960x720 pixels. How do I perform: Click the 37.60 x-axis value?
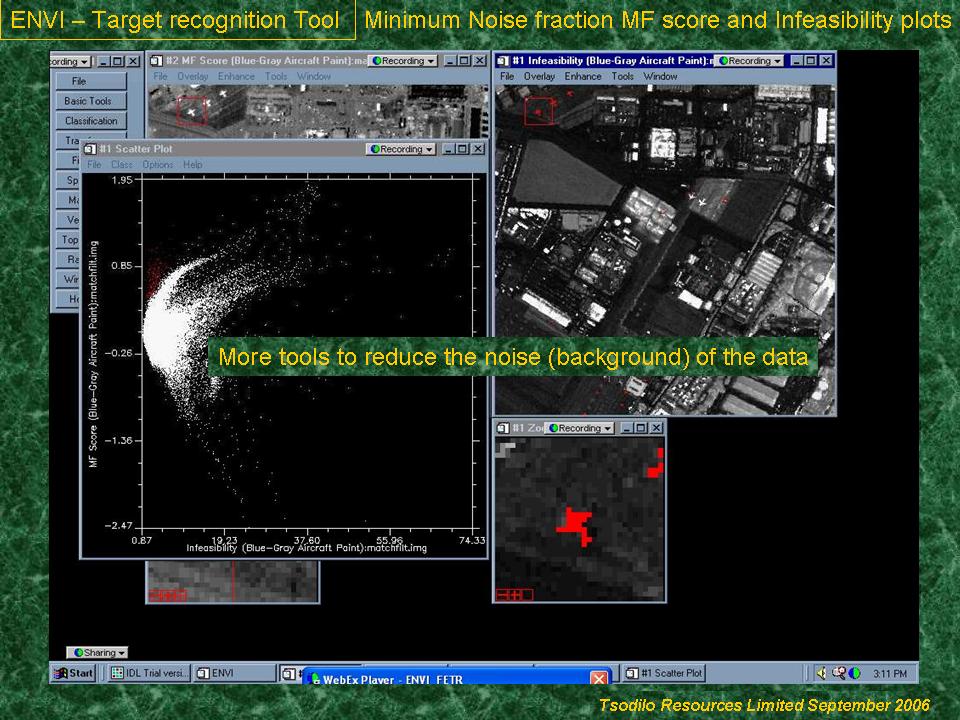click(x=307, y=540)
